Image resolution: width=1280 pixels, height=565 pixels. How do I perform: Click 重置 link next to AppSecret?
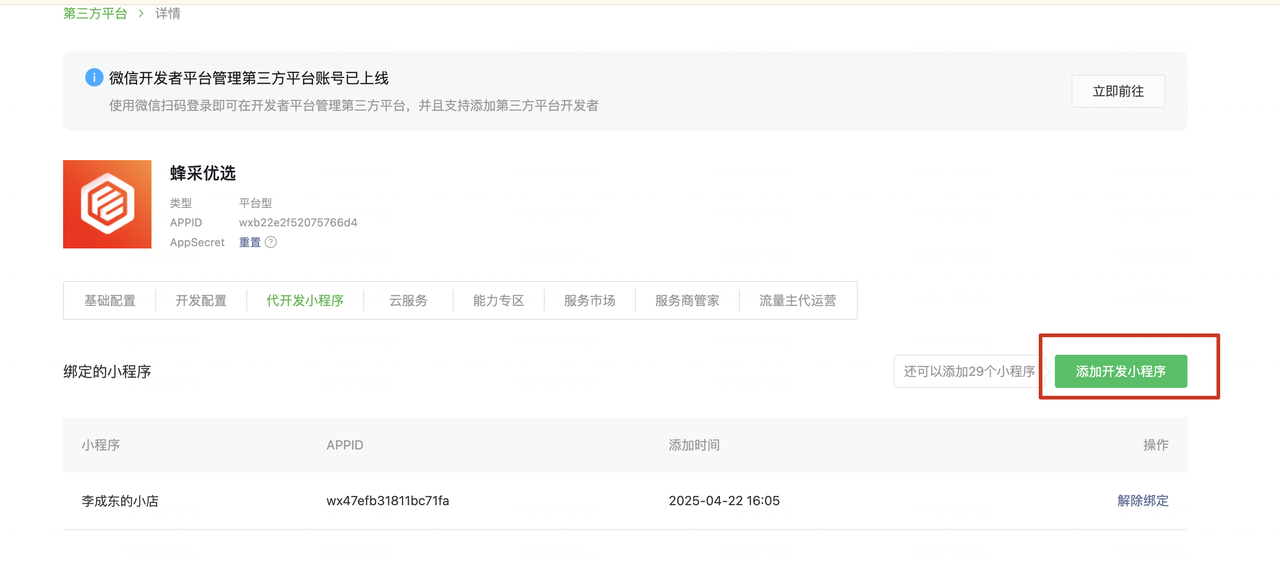[249, 242]
